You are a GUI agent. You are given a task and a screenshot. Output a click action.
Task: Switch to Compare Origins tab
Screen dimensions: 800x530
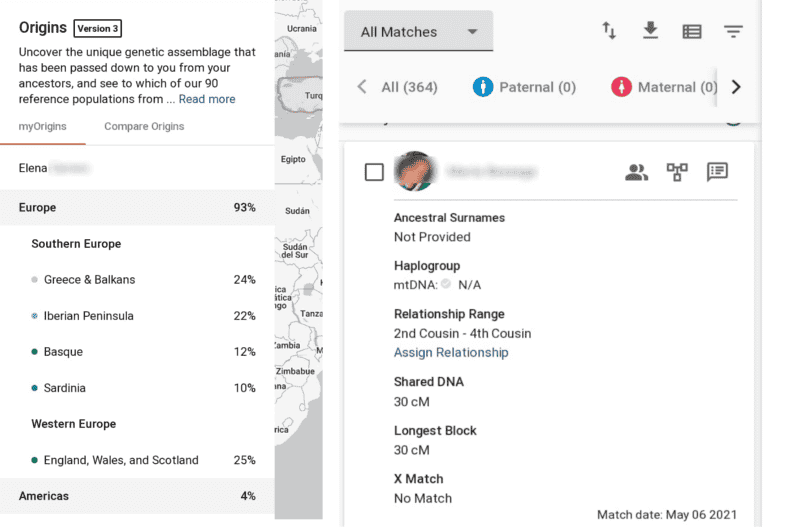point(144,126)
